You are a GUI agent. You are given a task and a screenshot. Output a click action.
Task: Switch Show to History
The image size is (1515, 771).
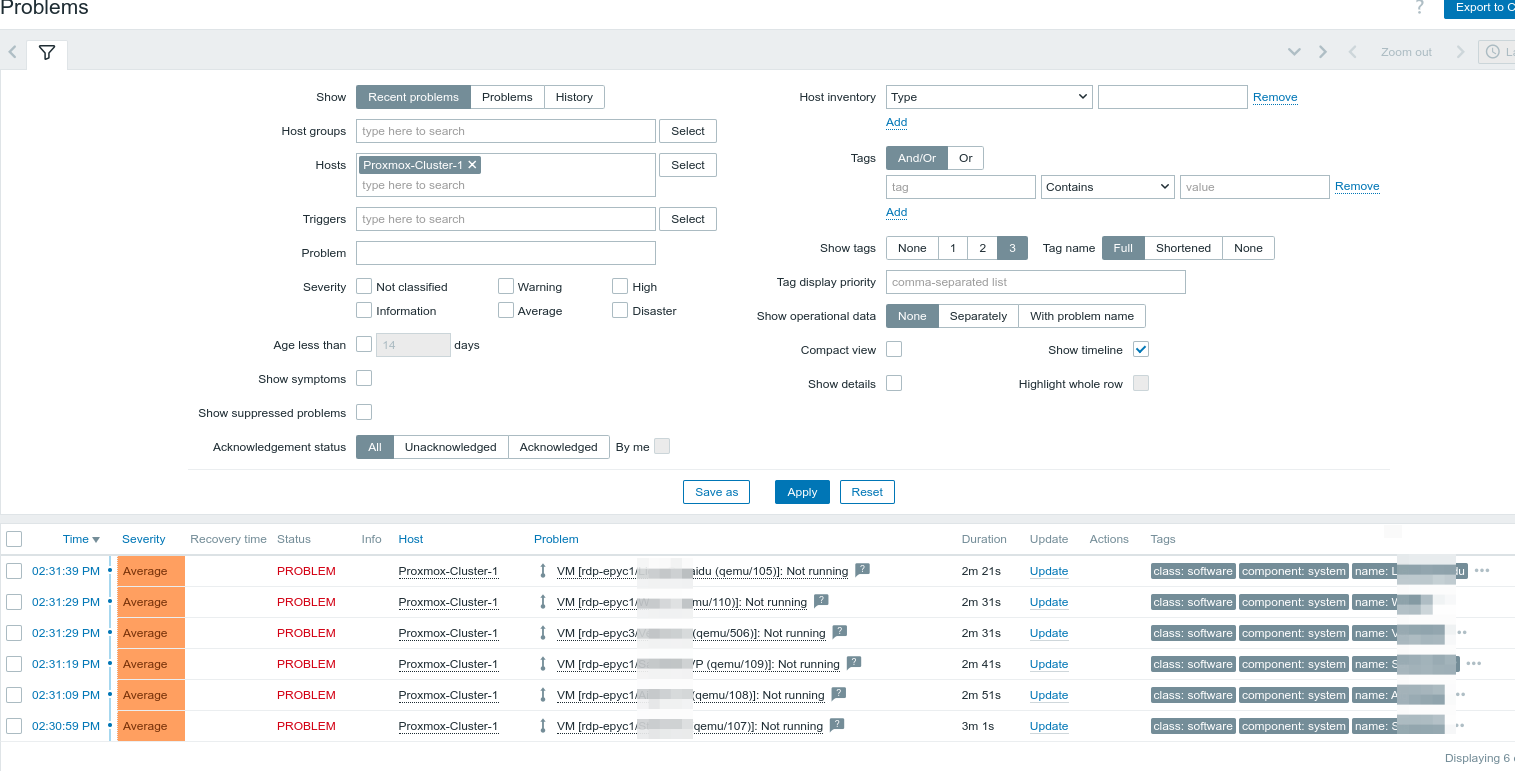[574, 97]
